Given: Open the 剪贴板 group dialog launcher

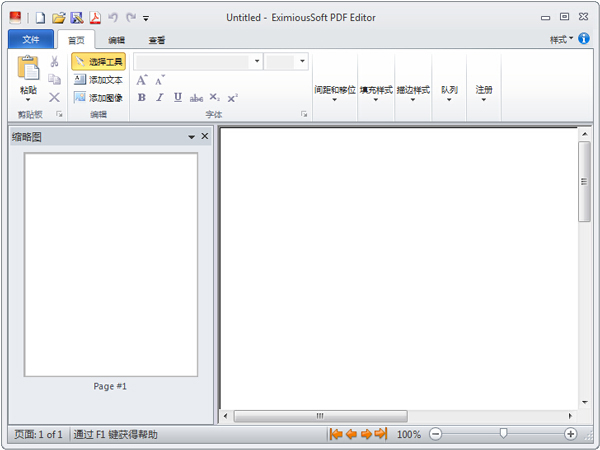Looking at the screenshot, I should [x=59, y=114].
